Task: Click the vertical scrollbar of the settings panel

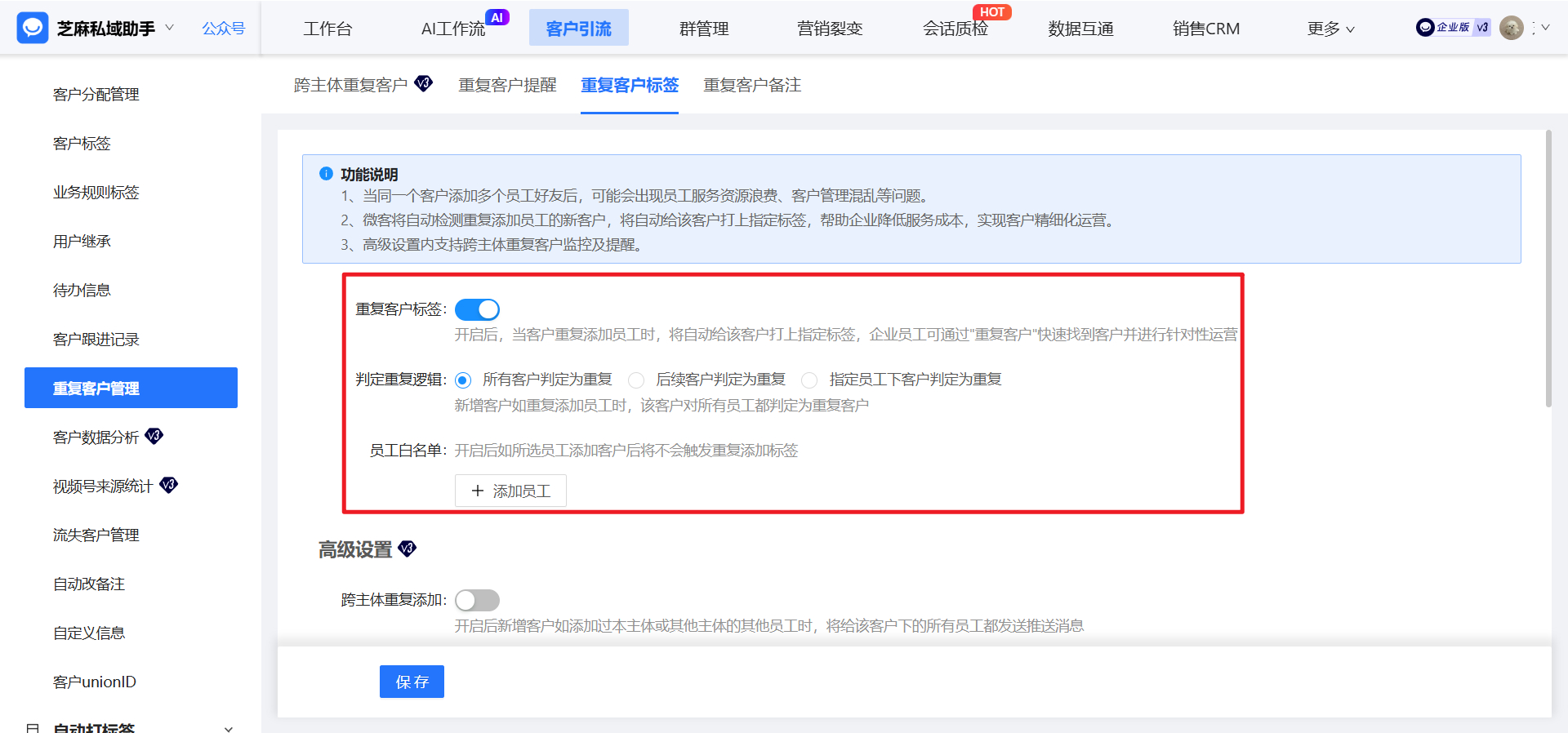Action: click(1548, 269)
